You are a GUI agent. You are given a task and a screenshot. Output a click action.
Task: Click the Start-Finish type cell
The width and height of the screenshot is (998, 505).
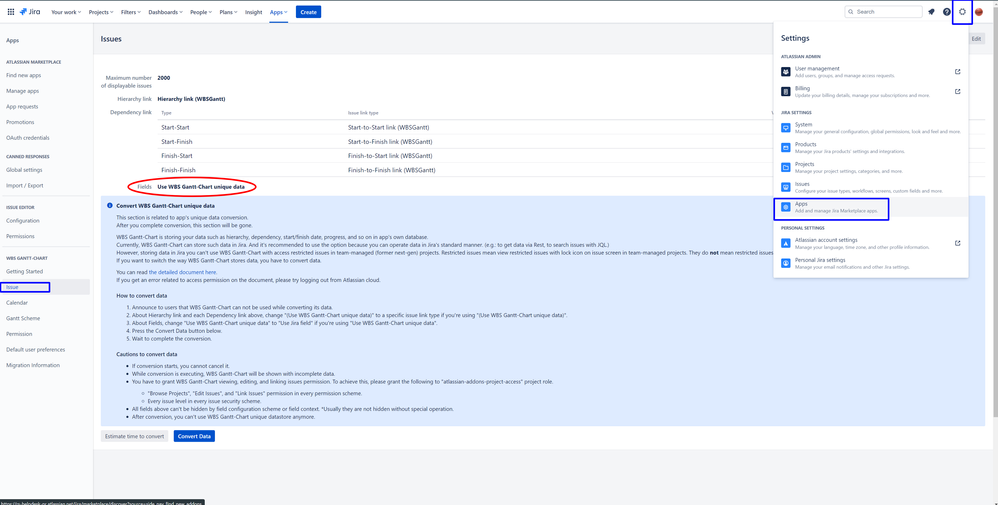(177, 141)
